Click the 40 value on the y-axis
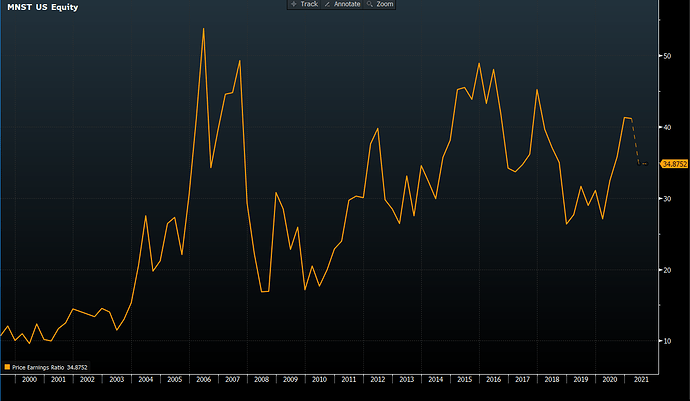 point(667,127)
